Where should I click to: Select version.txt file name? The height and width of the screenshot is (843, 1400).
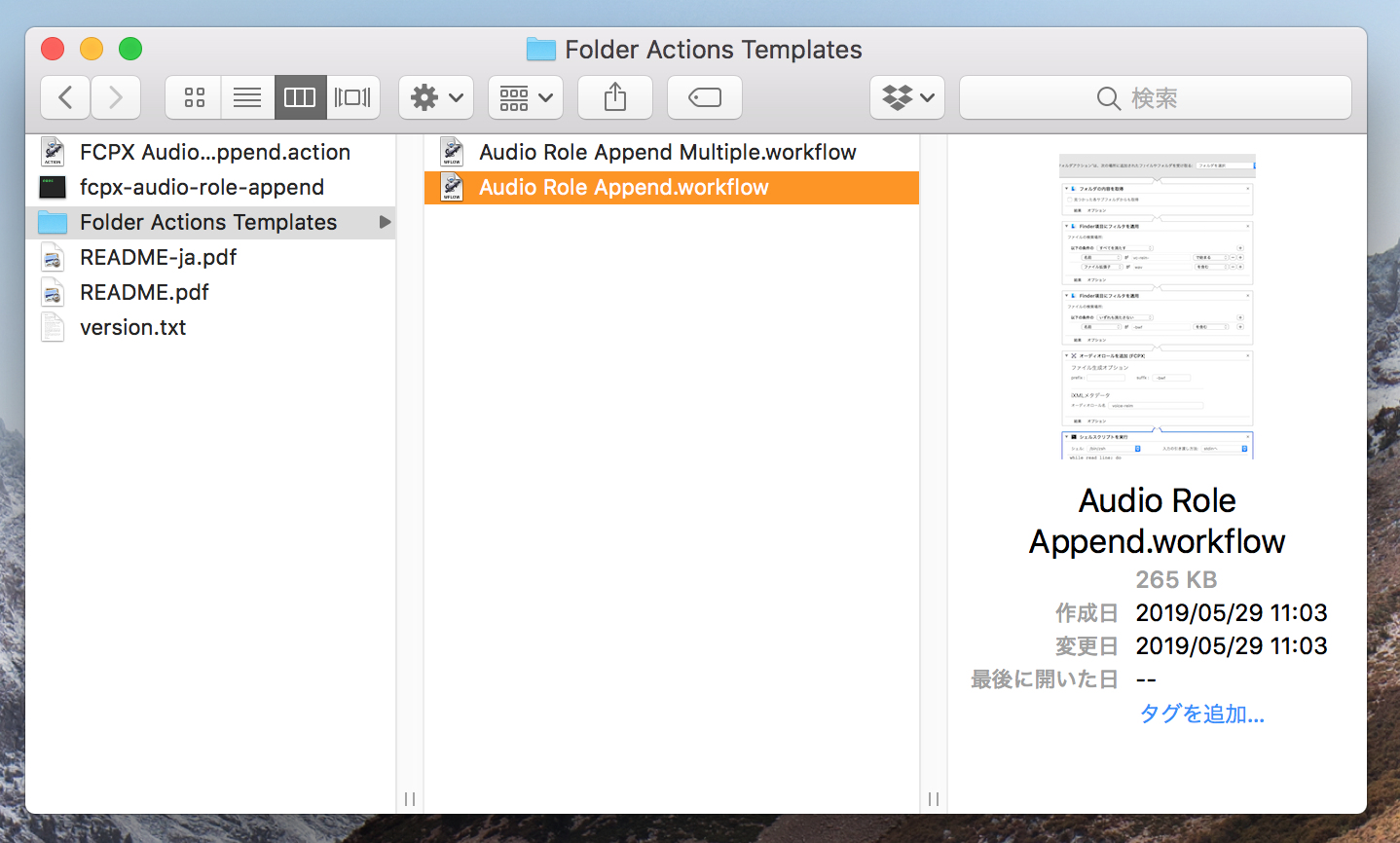click(133, 327)
